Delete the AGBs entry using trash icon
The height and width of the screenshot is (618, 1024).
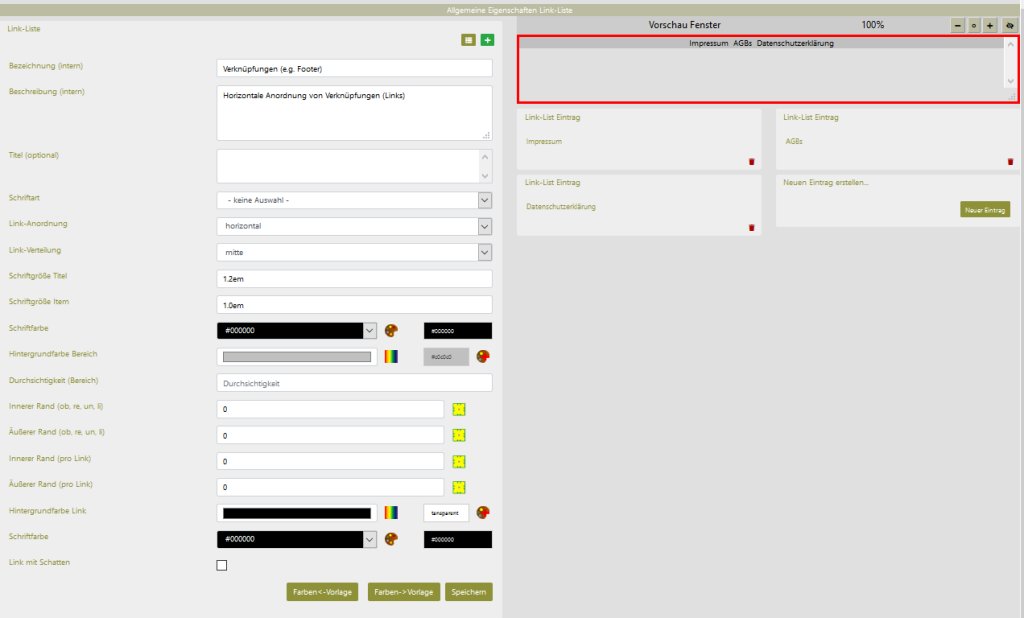(1010, 161)
